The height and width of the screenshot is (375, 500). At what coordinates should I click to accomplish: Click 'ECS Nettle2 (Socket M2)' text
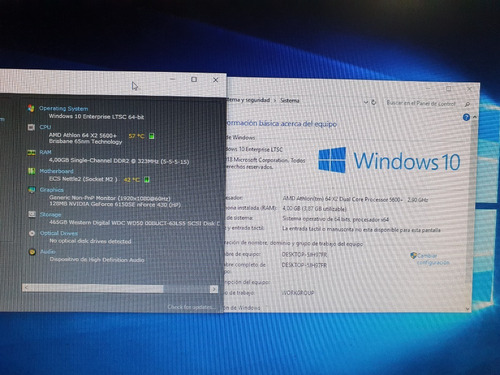[83, 179]
